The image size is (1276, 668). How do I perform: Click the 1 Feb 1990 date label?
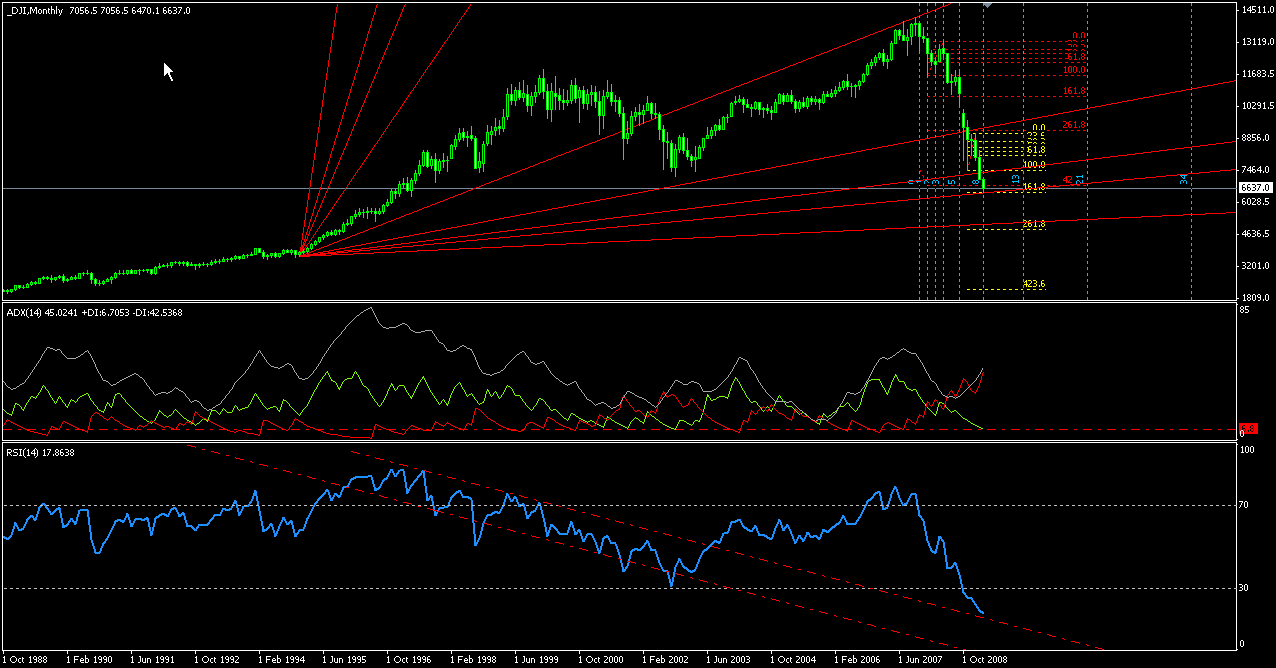pyautogui.click(x=89, y=660)
